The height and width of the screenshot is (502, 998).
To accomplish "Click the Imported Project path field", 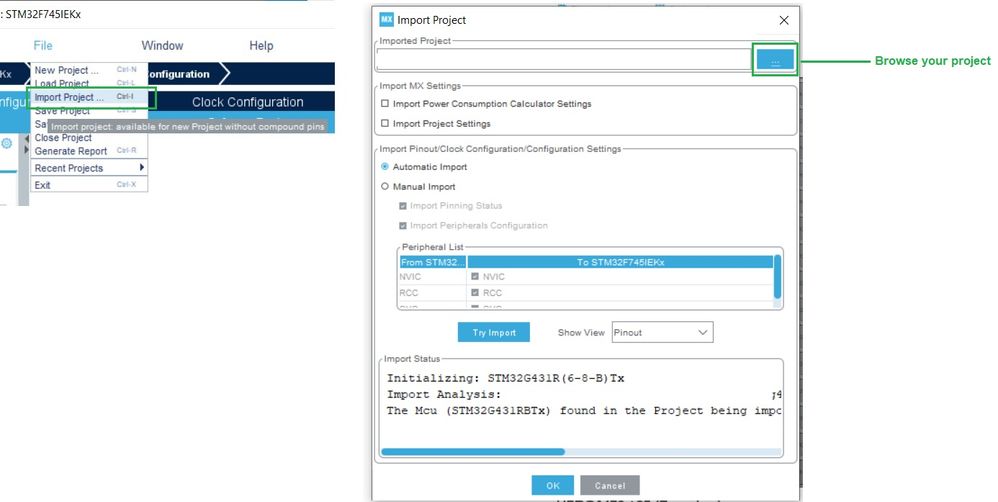I will pyautogui.click(x=564, y=60).
